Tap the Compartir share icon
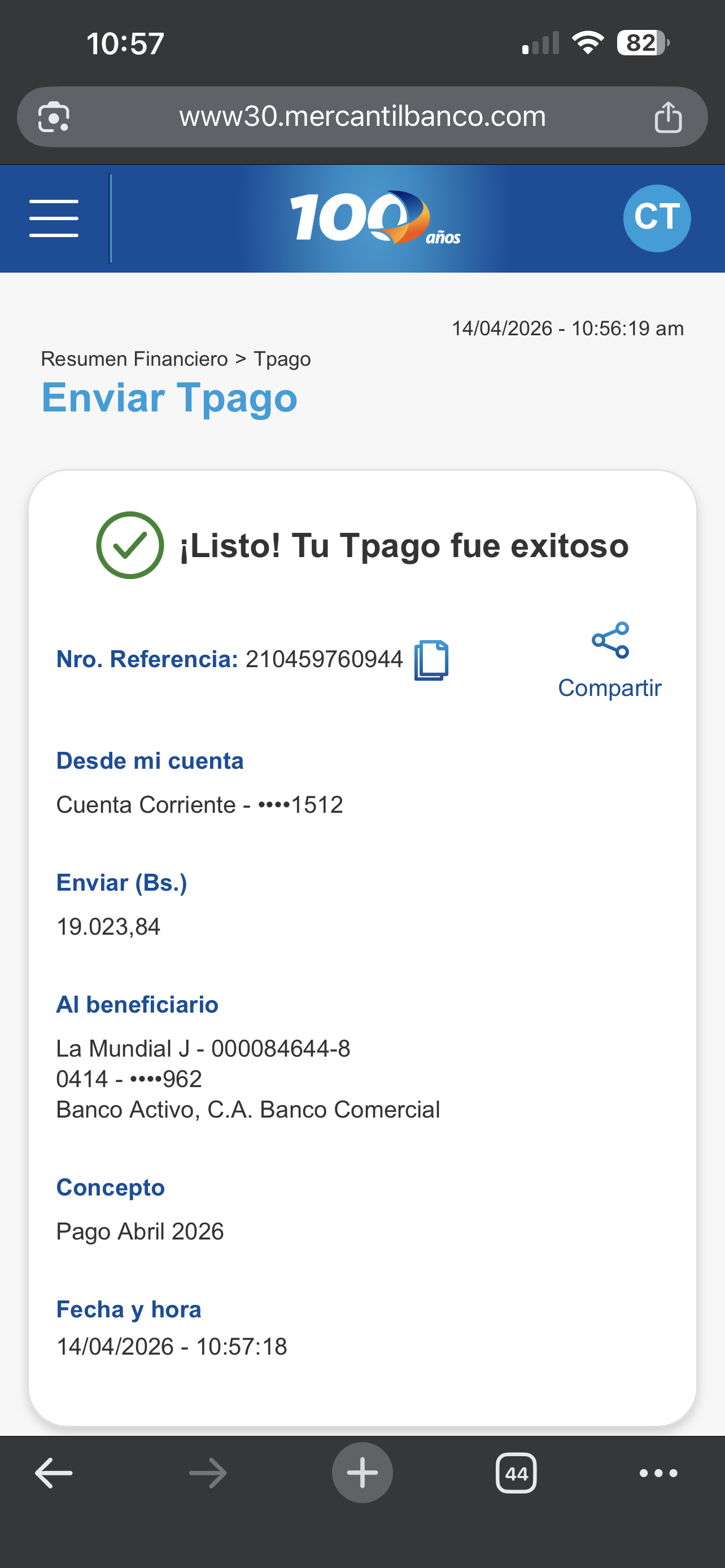The image size is (725, 1568). [610, 640]
